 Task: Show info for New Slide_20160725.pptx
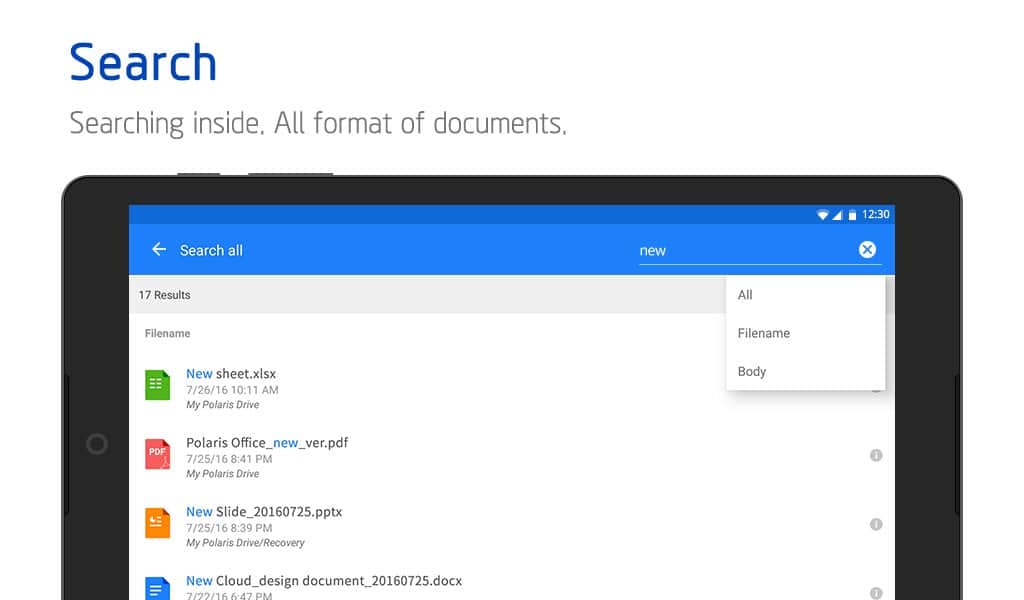(x=876, y=524)
